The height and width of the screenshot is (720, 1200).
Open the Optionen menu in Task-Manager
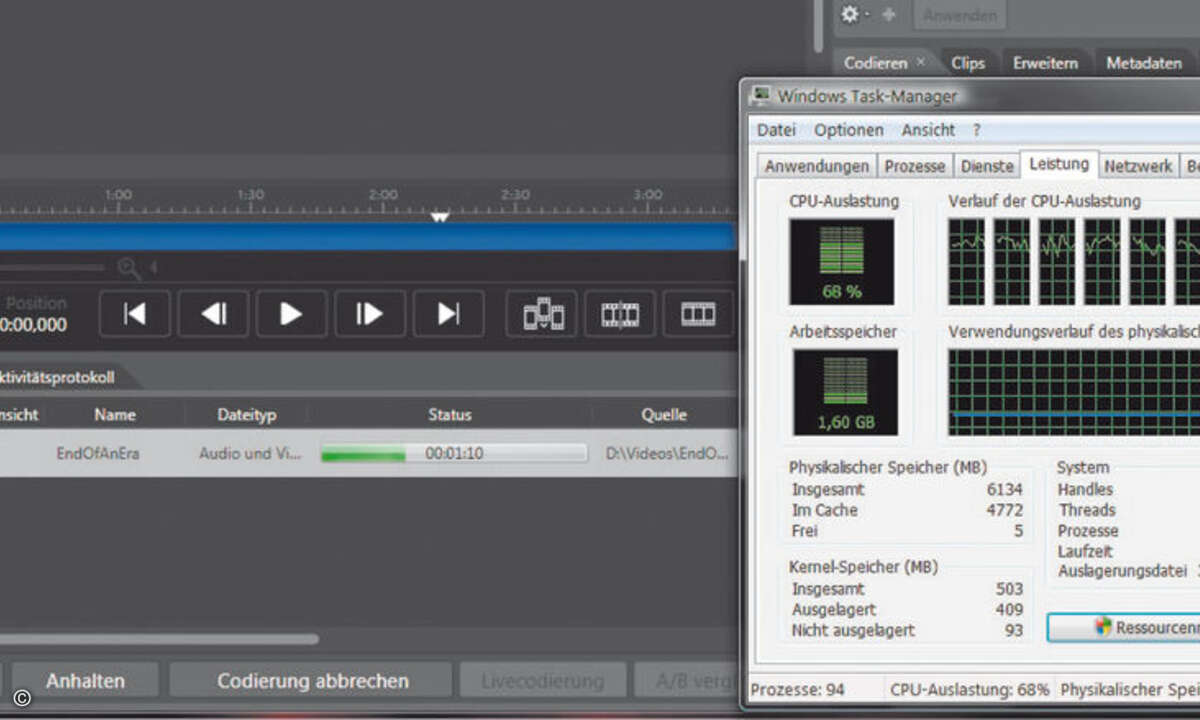(848, 130)
